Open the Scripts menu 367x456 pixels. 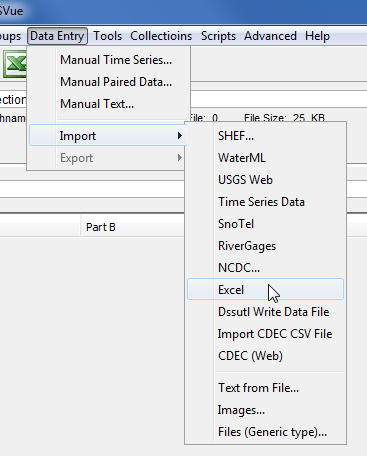click(x=218, y=36)
